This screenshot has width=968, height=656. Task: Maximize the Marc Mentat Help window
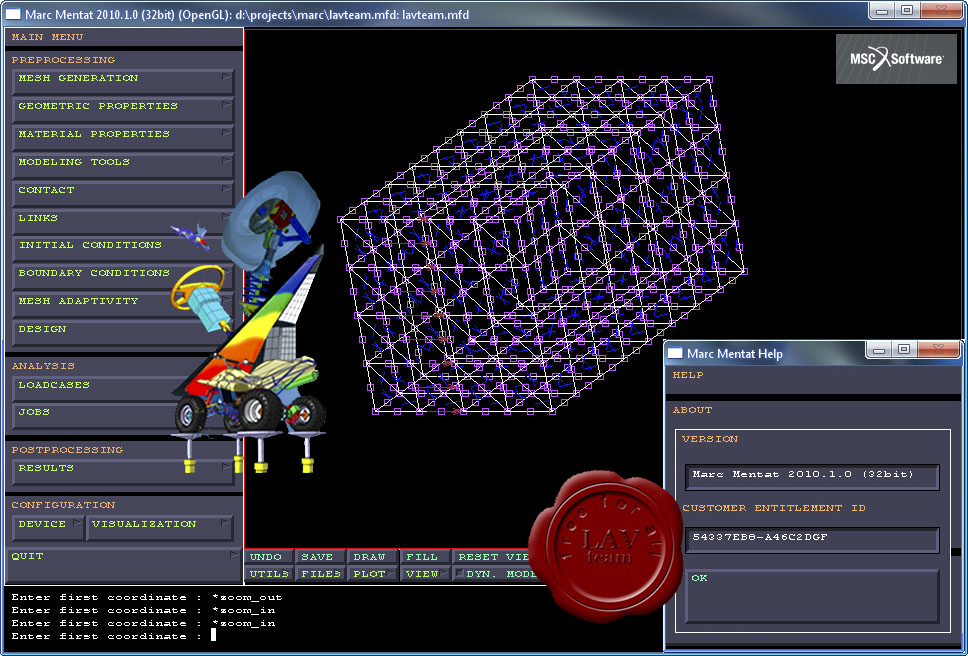(x=904, y=350)
